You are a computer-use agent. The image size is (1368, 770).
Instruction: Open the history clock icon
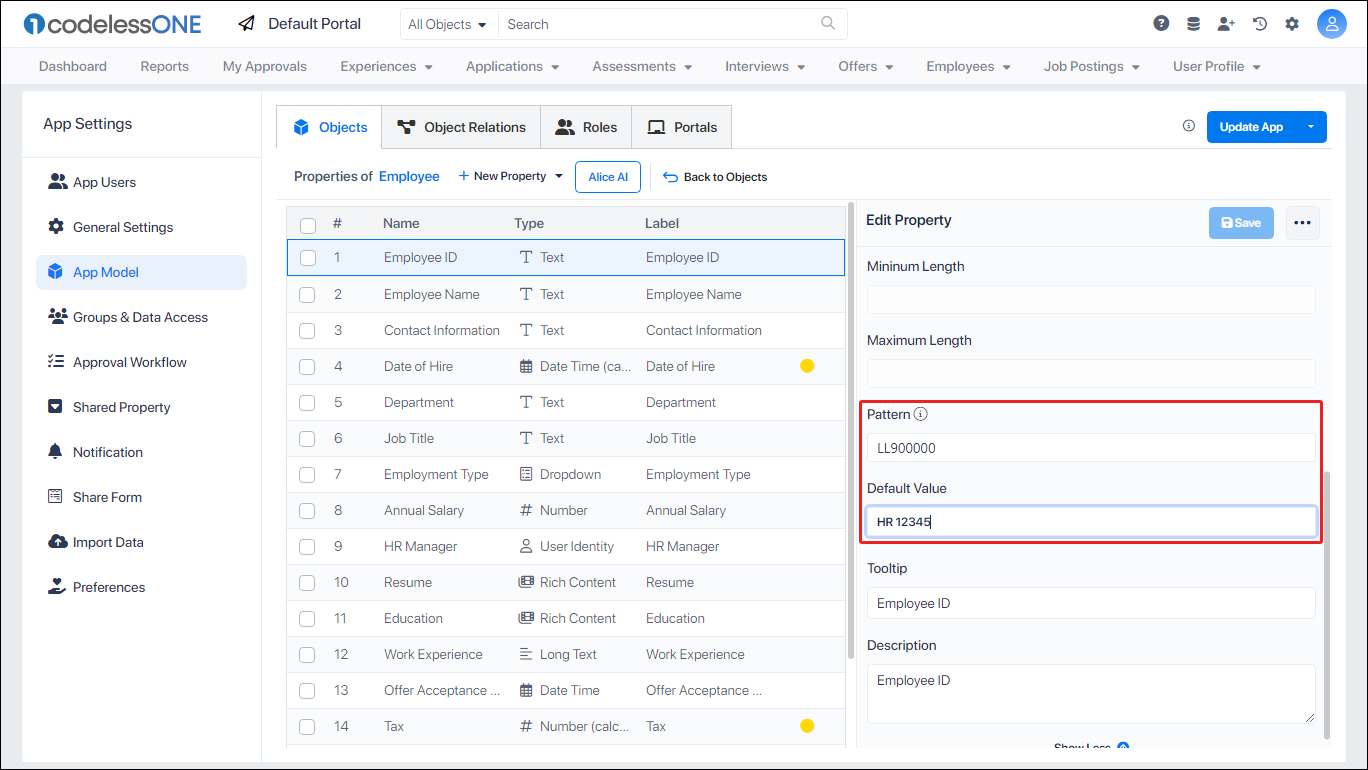1260,24
